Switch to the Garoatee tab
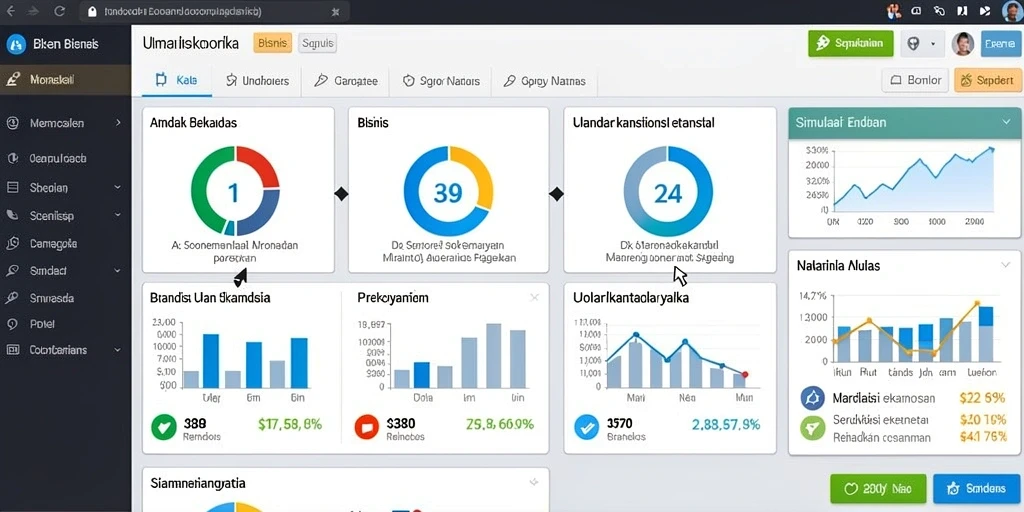 click(x=345, y=81)
